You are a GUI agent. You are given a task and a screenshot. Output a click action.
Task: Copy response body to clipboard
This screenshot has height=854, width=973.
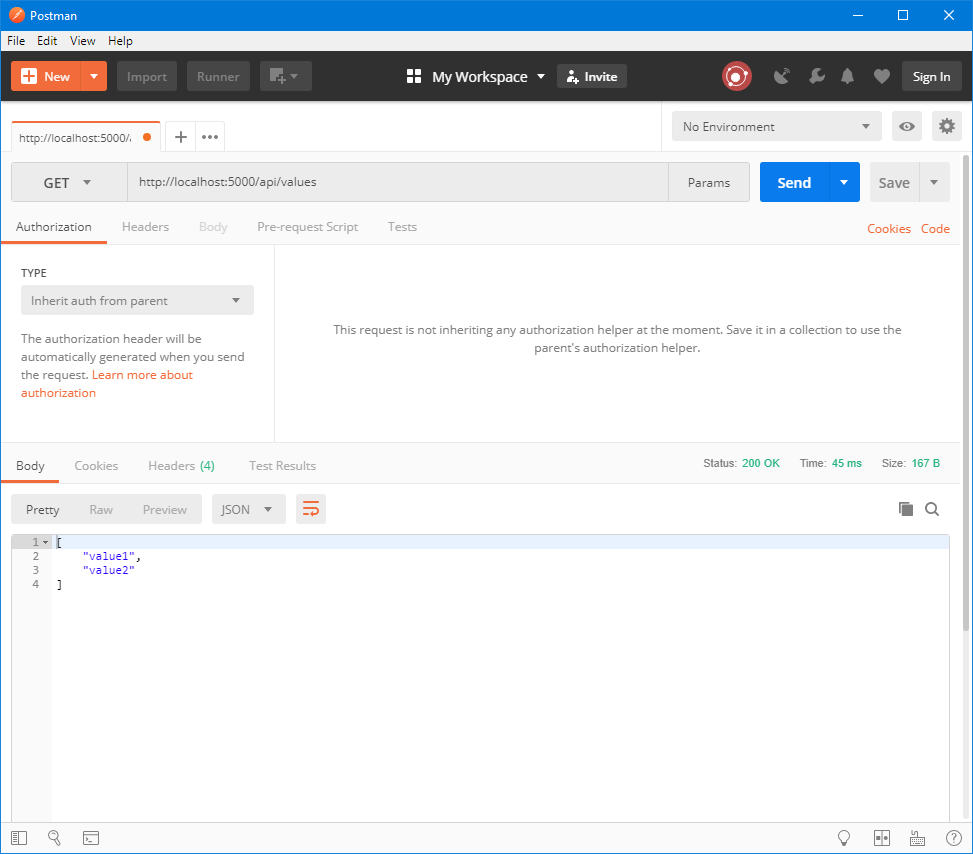pyautogui.click(x=905, y=509)
